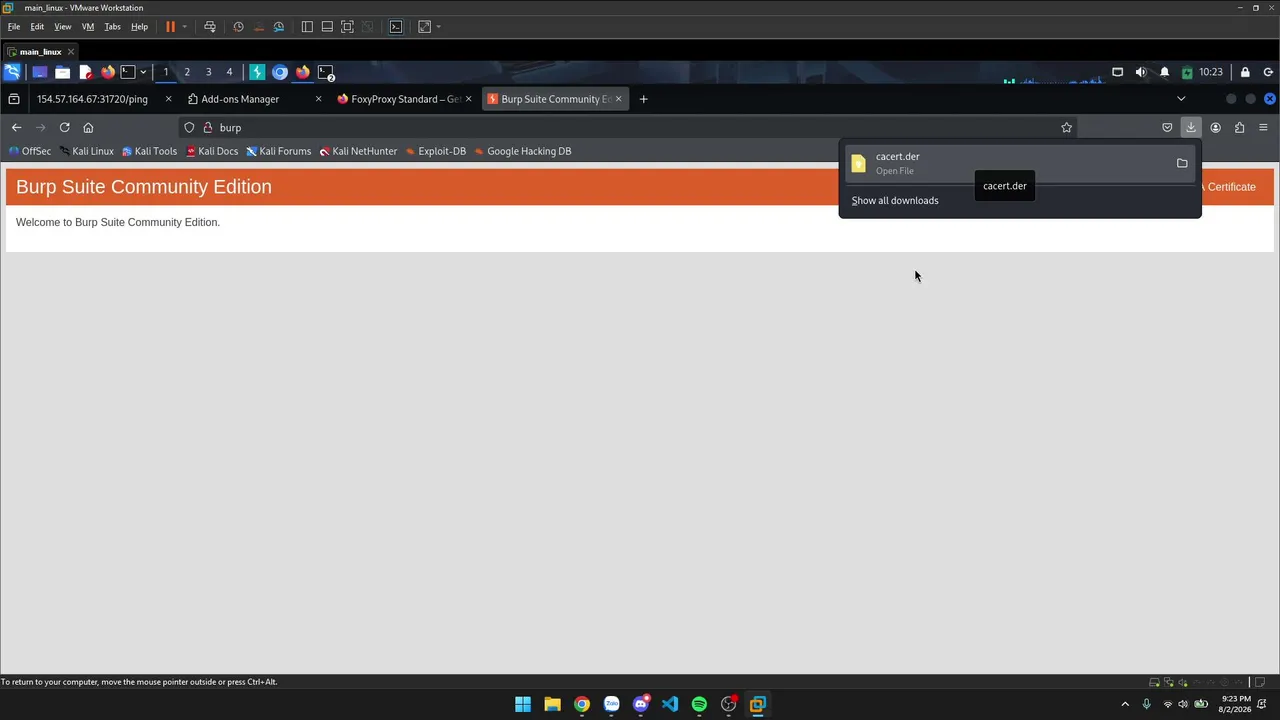Switch to workspace 4
Viewport: 1280px width, 720px height.
(229, 72)
